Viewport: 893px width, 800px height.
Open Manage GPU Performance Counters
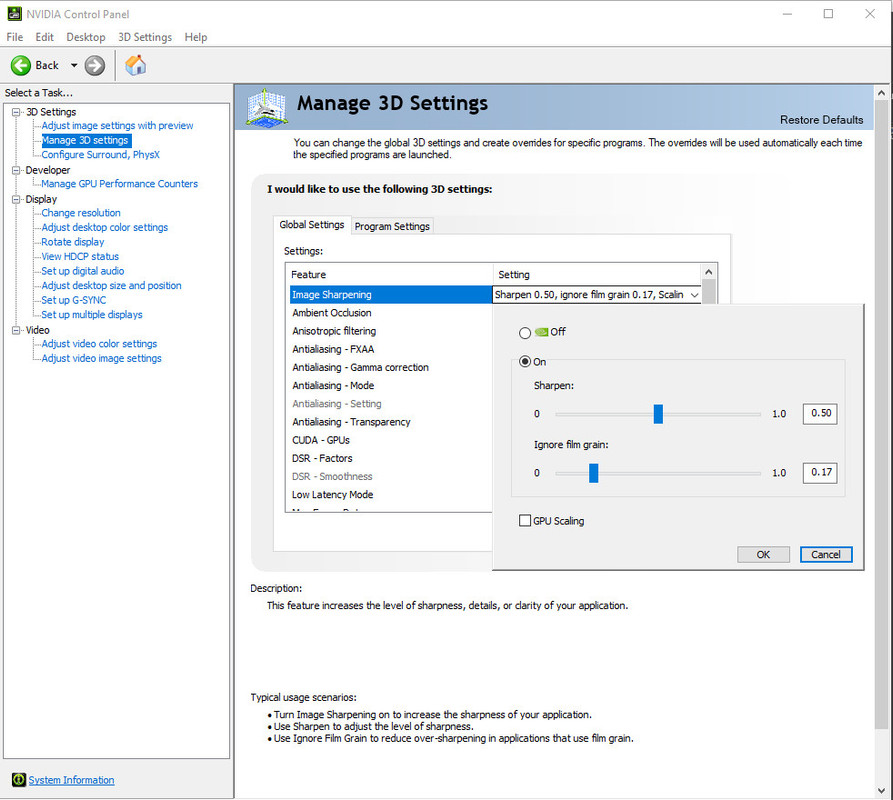pyautogui.click(x=120, y=183)
